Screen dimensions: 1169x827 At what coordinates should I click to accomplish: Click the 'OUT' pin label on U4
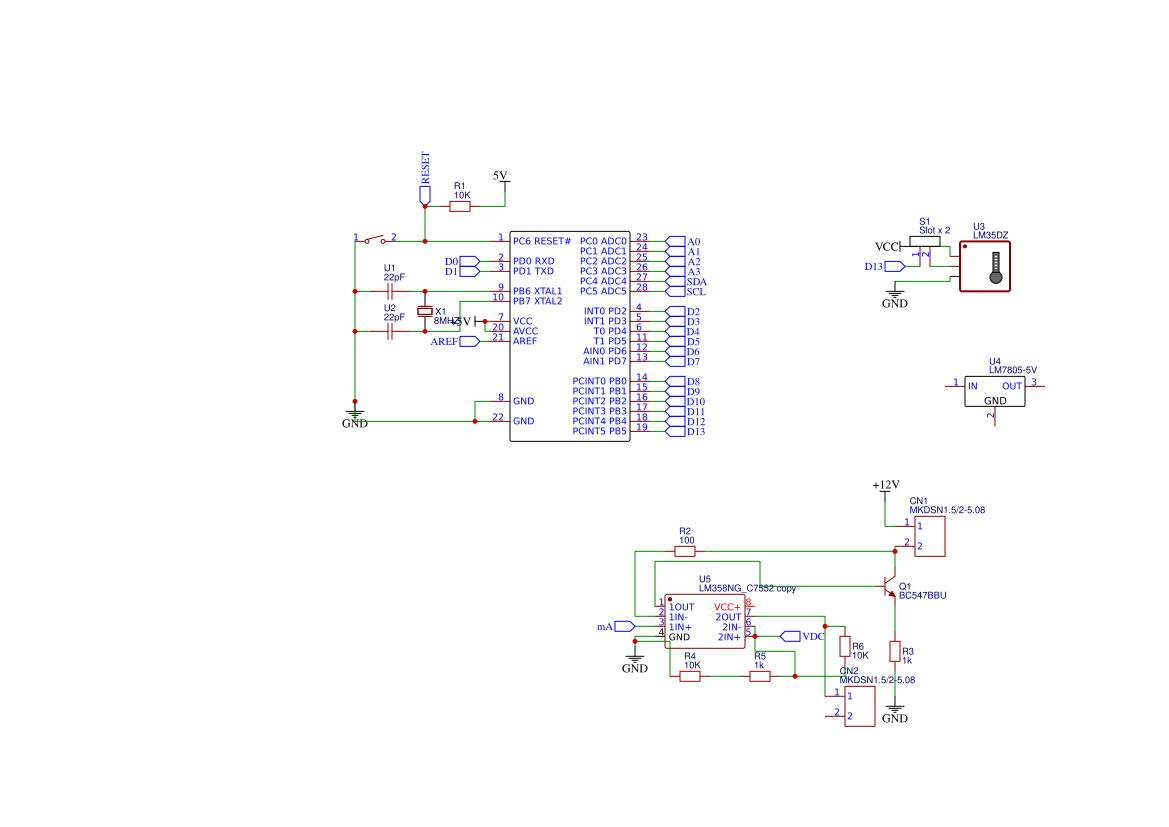1012,386
